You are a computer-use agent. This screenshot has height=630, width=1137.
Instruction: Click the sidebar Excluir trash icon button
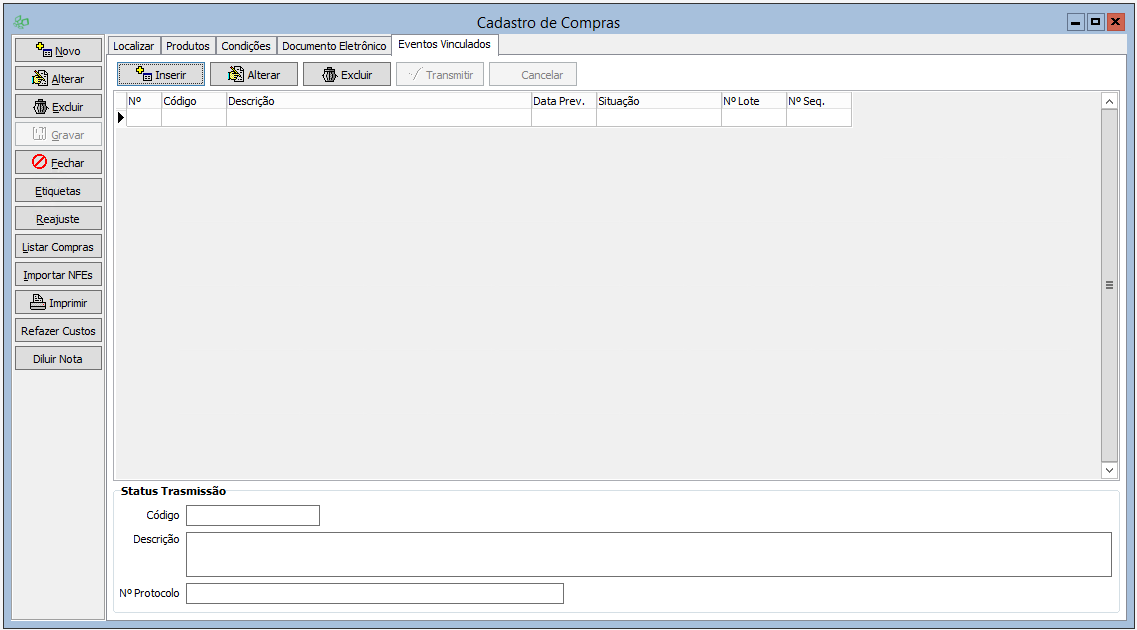point(58,106)
